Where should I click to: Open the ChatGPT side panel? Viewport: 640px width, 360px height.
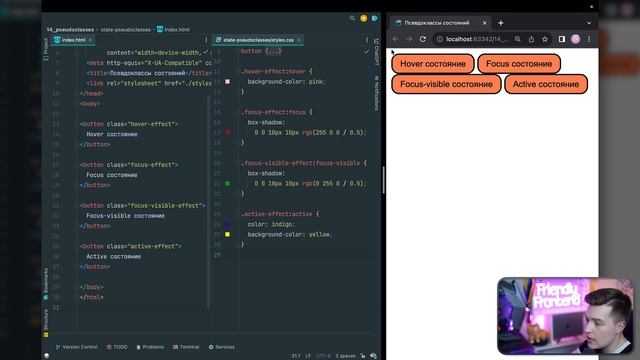(376, 51)
